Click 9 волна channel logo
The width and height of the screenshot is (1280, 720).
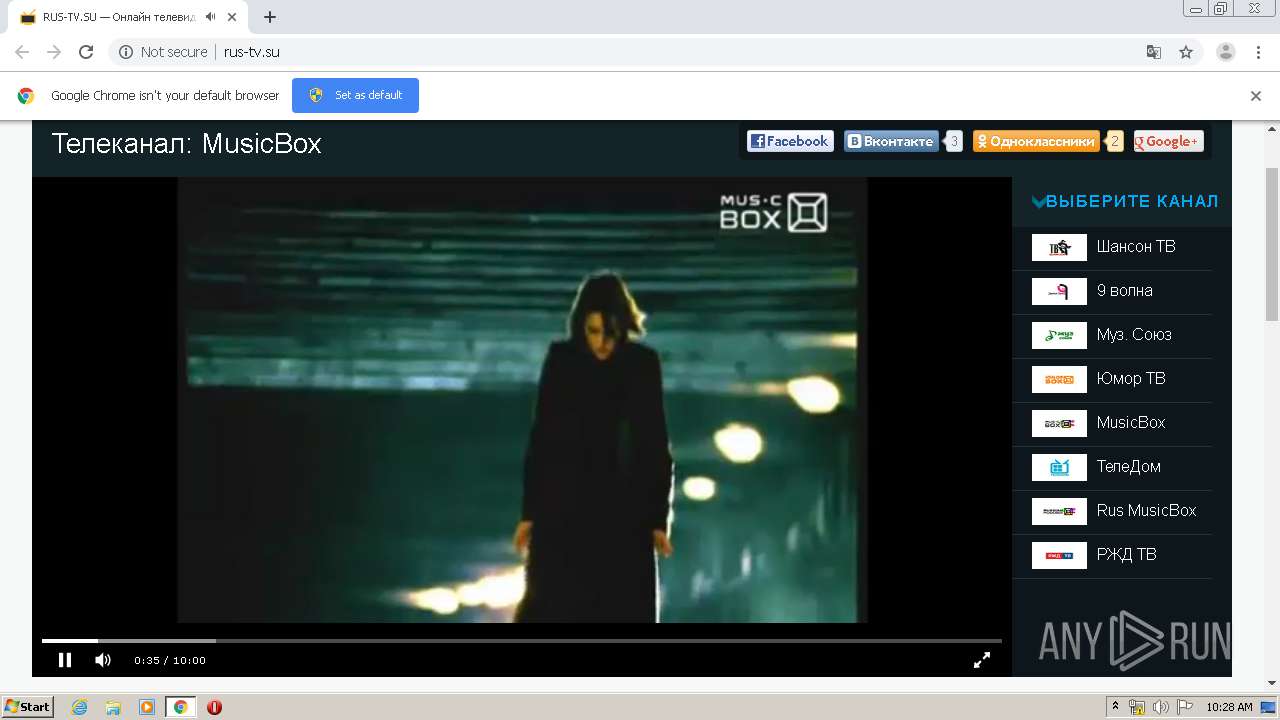1059,291
